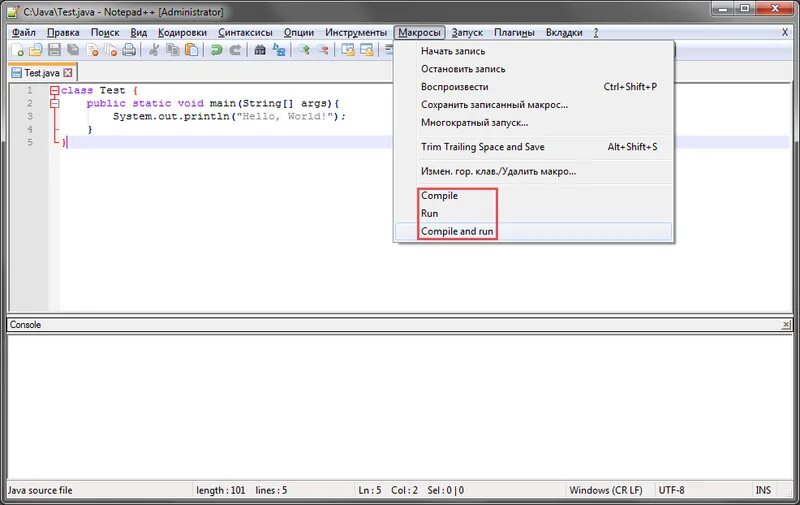The image size is (800, 505).
Task: Open the Правка menu
Action: pos(63,33)
